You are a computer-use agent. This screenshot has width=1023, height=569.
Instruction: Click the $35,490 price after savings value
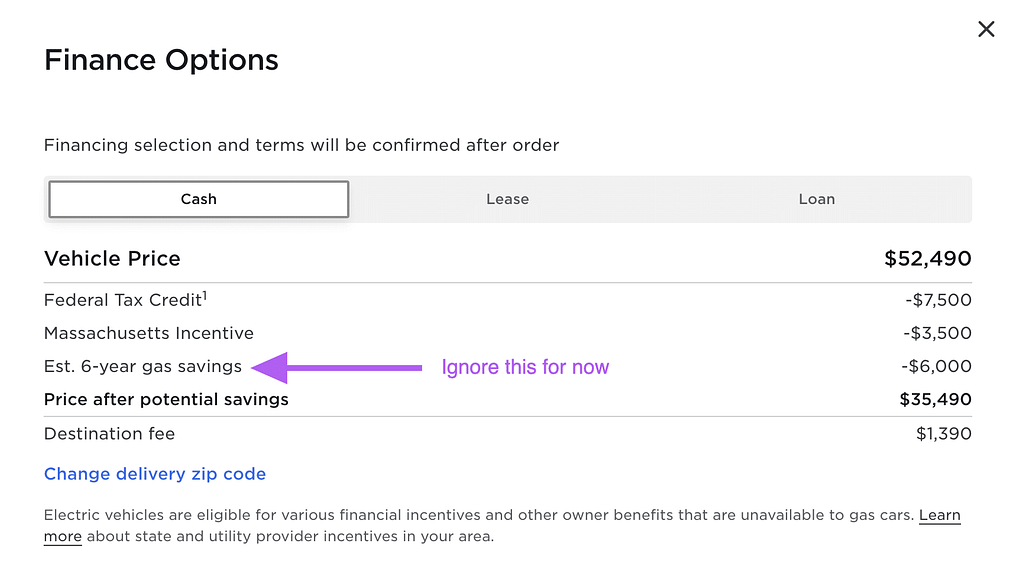pos(935,399)
